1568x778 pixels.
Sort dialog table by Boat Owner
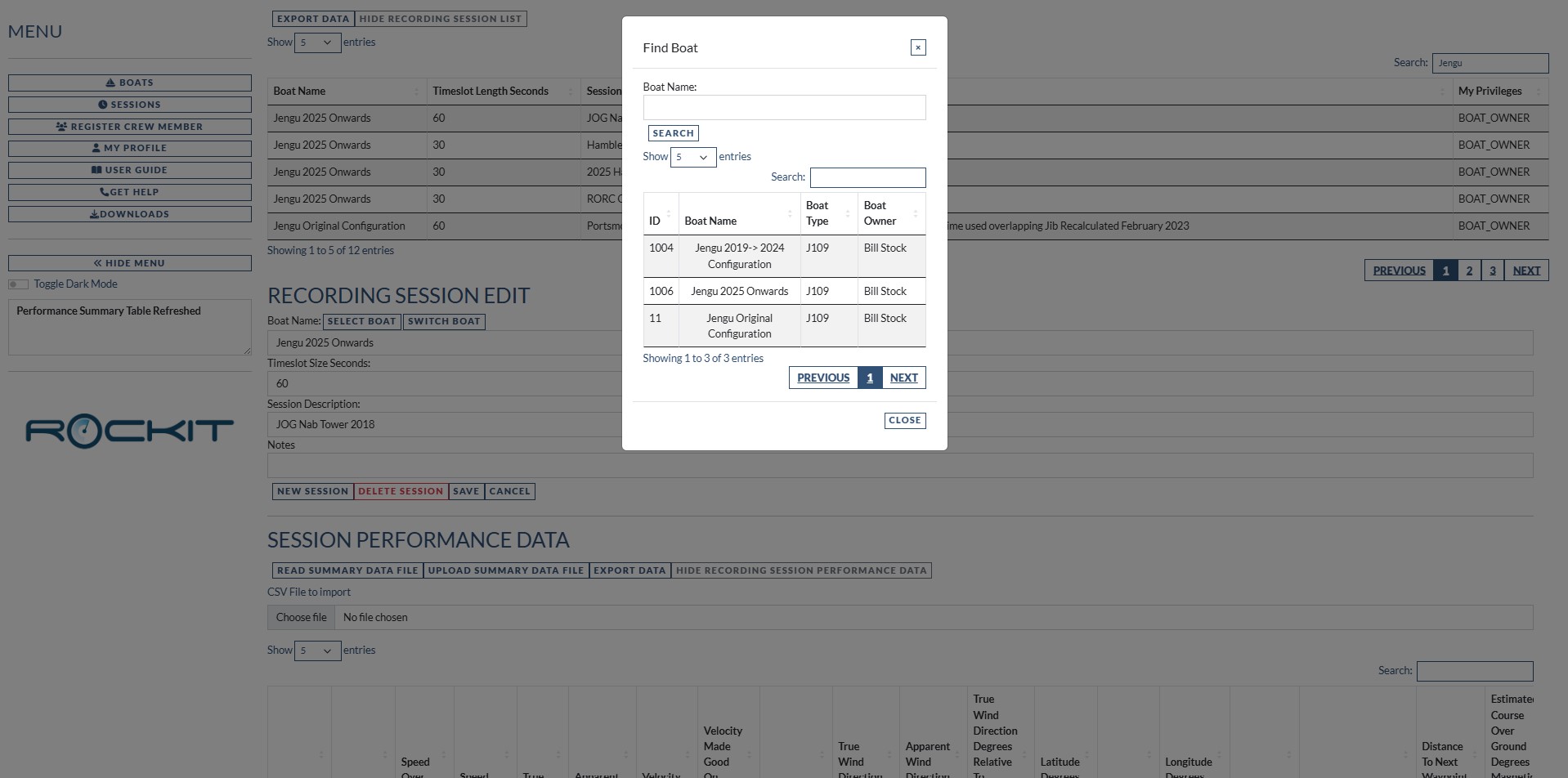pos(891,214)
